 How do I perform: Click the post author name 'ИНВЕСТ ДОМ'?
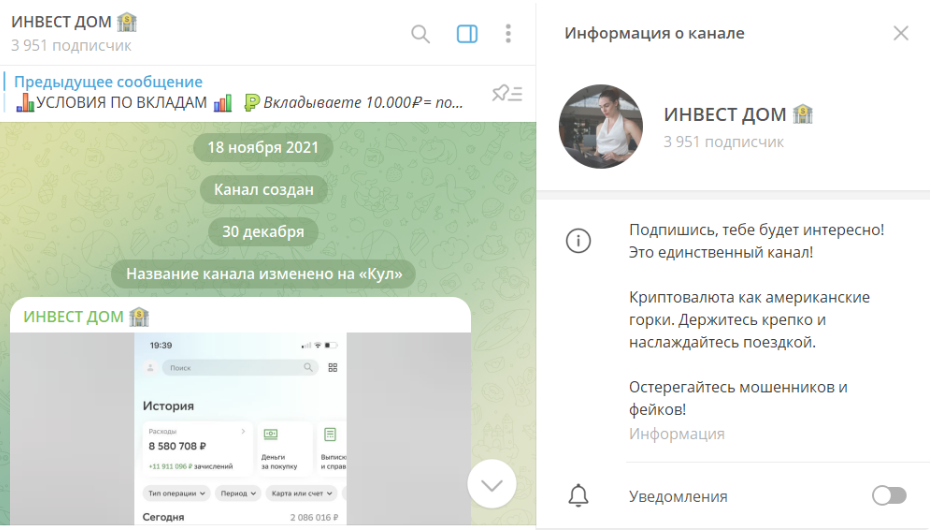[x=86, y=317]
